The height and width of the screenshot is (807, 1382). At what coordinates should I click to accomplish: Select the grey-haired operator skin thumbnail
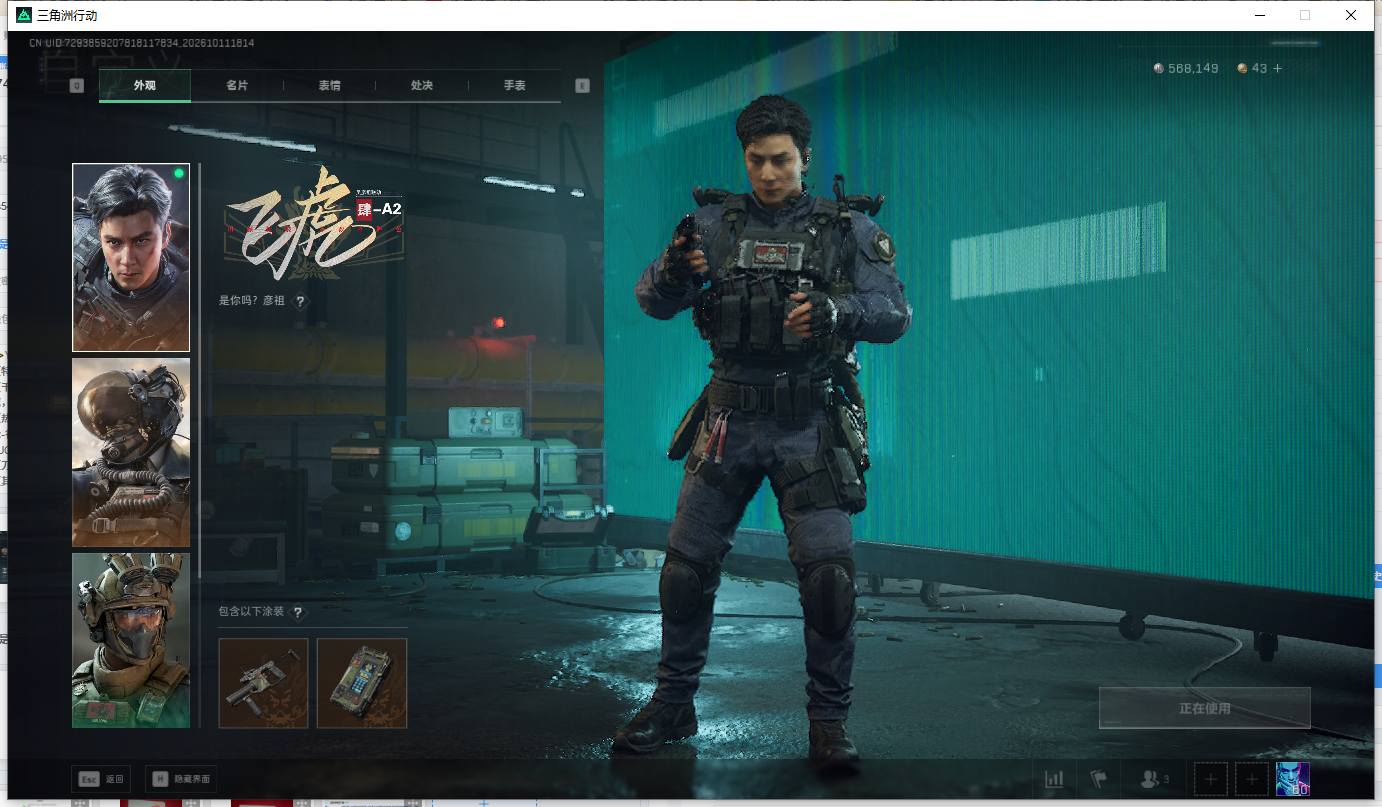[x=131, y=258]
